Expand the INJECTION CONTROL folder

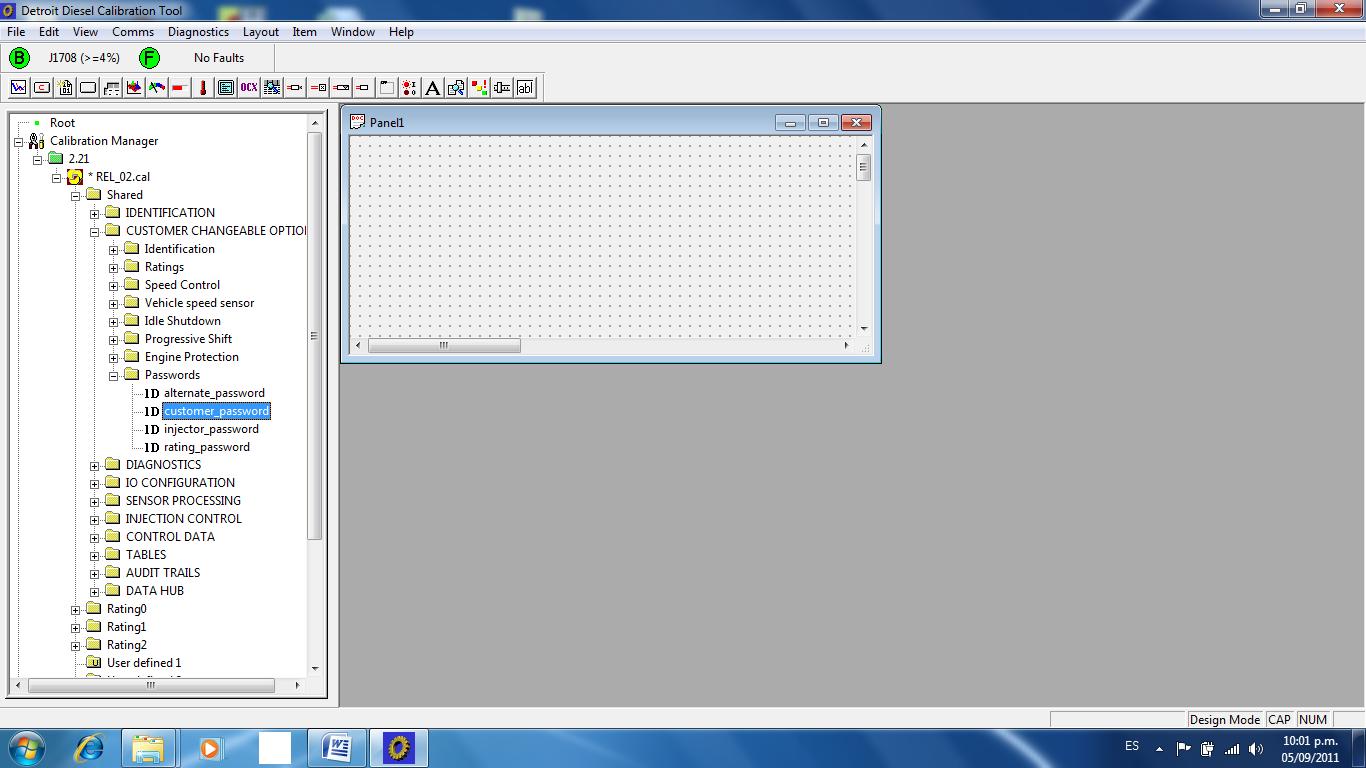click(x=94, y=519)
